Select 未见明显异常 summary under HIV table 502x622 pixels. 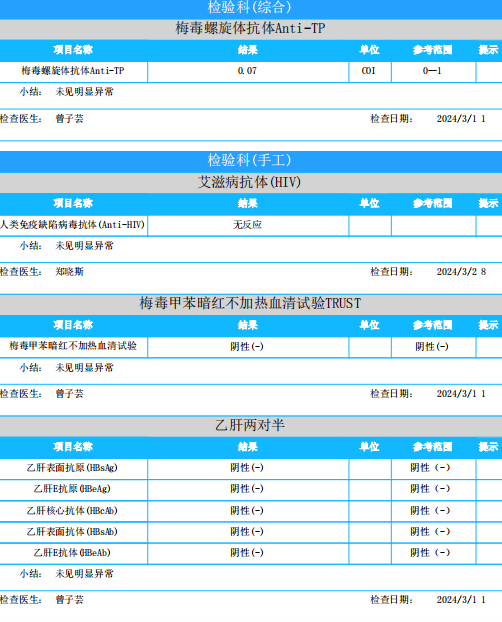[84, 246]
